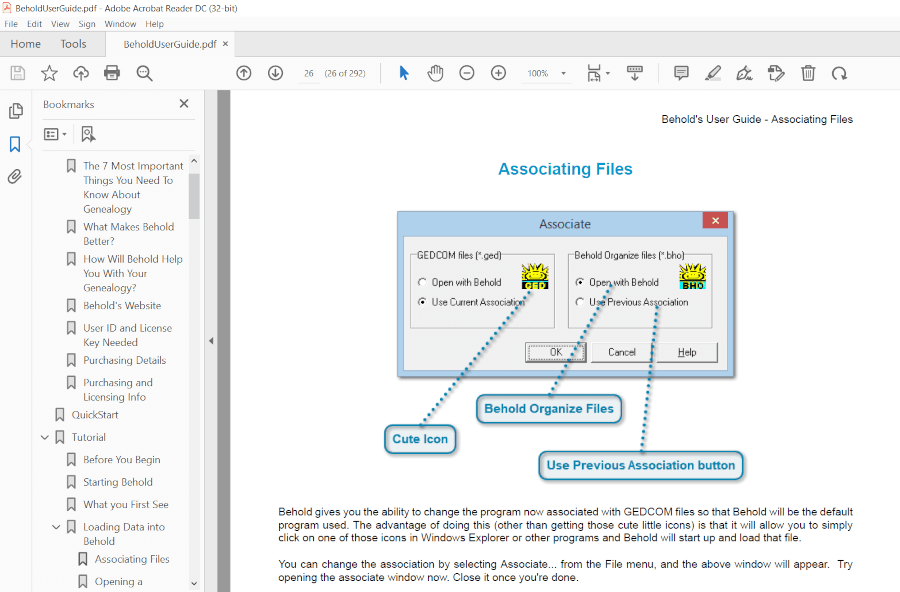
Task: Open the Edit menu
Action: (34, 24)
